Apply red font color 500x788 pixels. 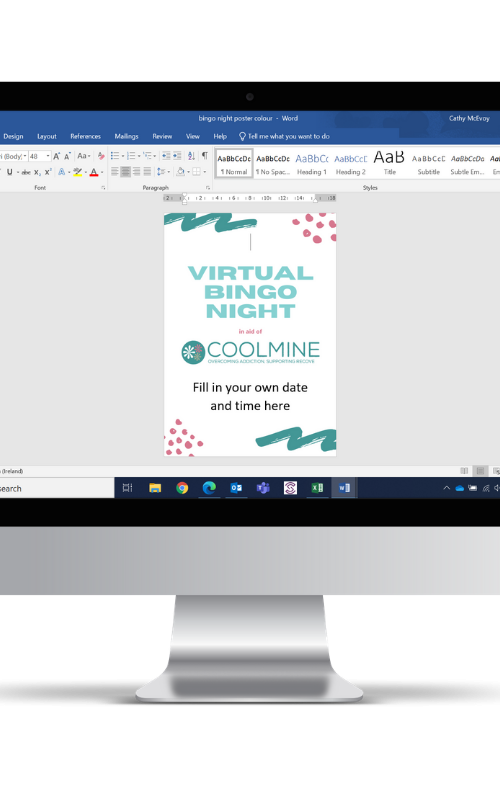[93, 172]
